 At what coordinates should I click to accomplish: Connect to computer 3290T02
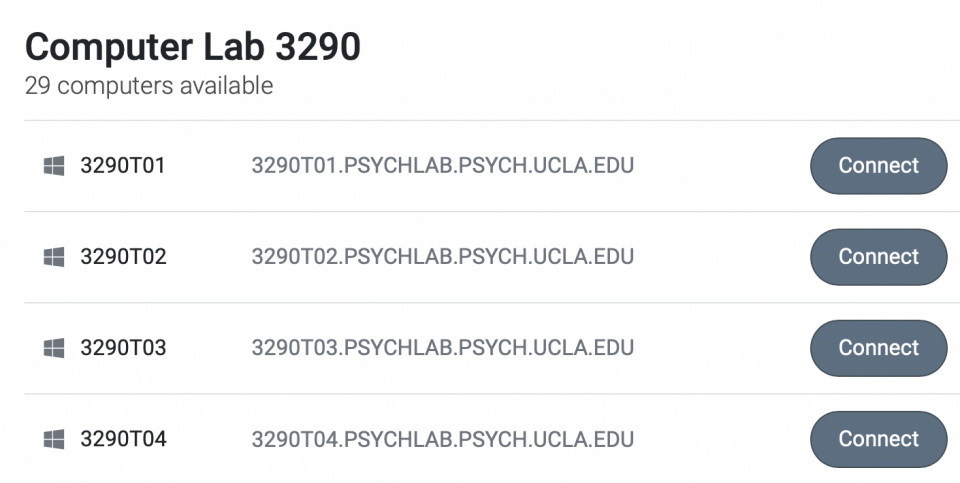(879, 257)
